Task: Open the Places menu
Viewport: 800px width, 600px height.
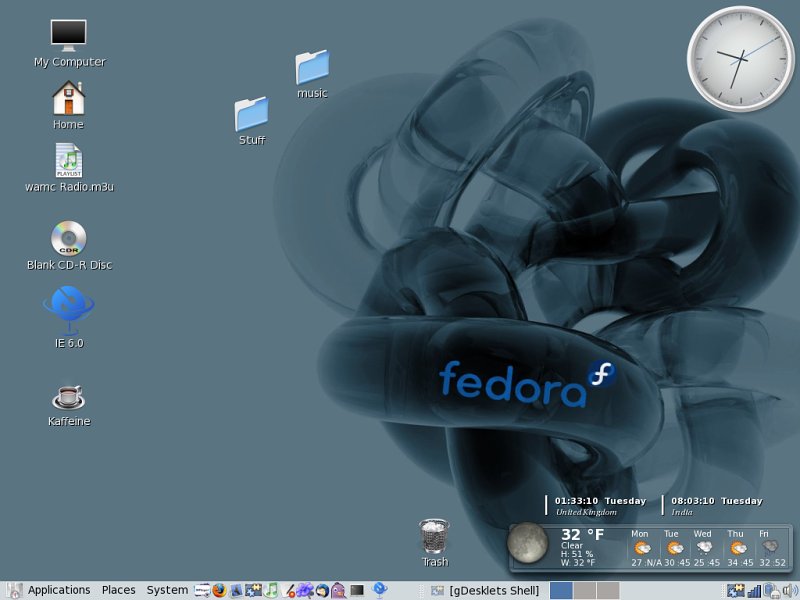Action: click(118, 590)
